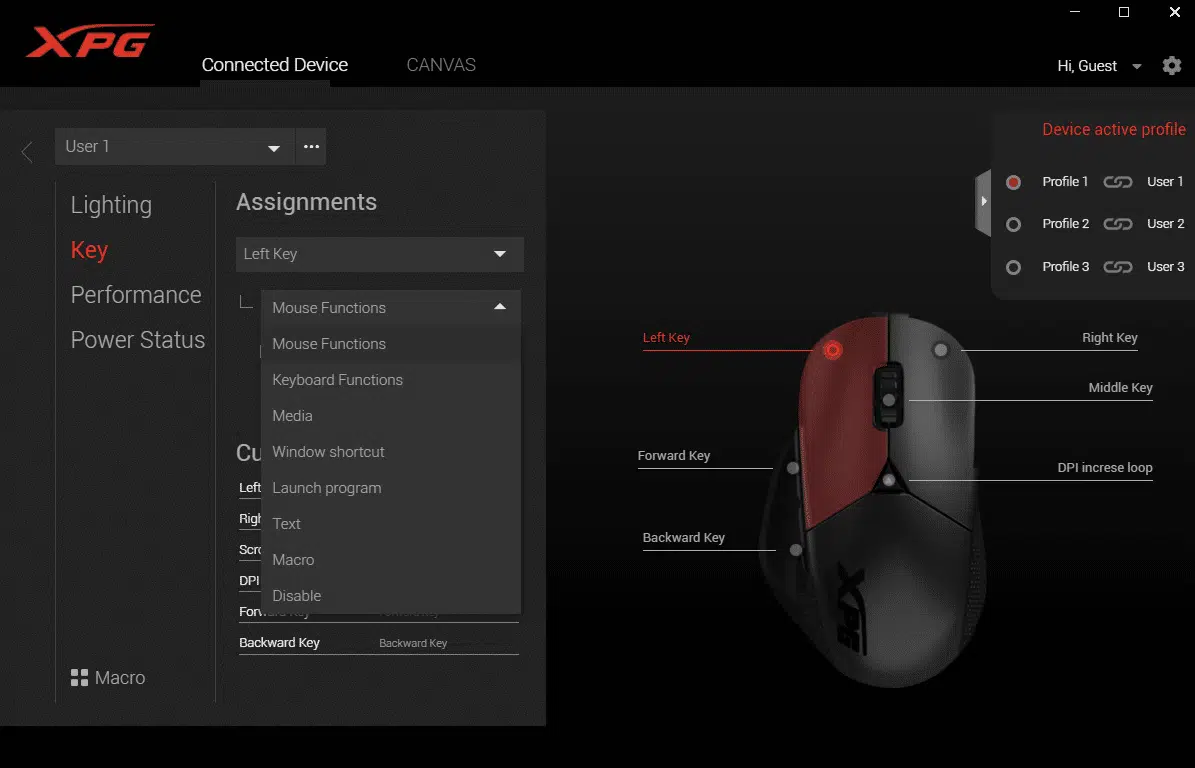Choose Media from the function list
1195x768 pixels.
[391, 415]
